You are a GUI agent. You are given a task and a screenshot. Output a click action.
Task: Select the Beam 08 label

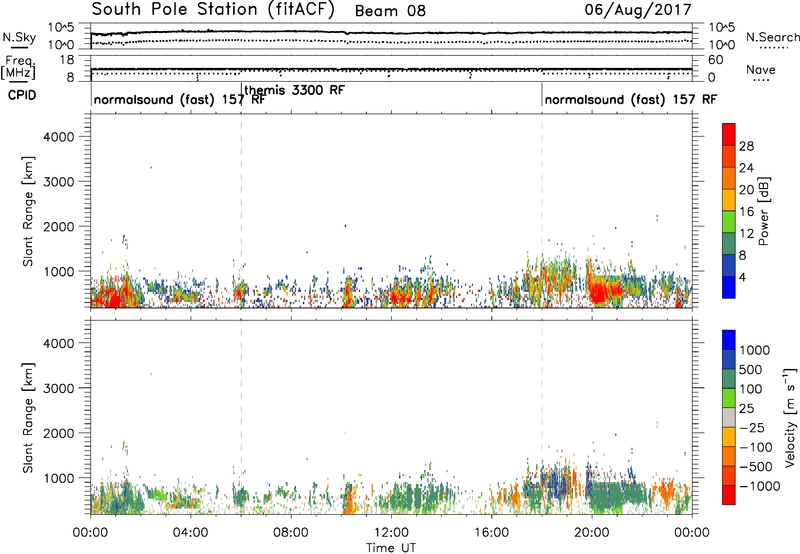390,11
